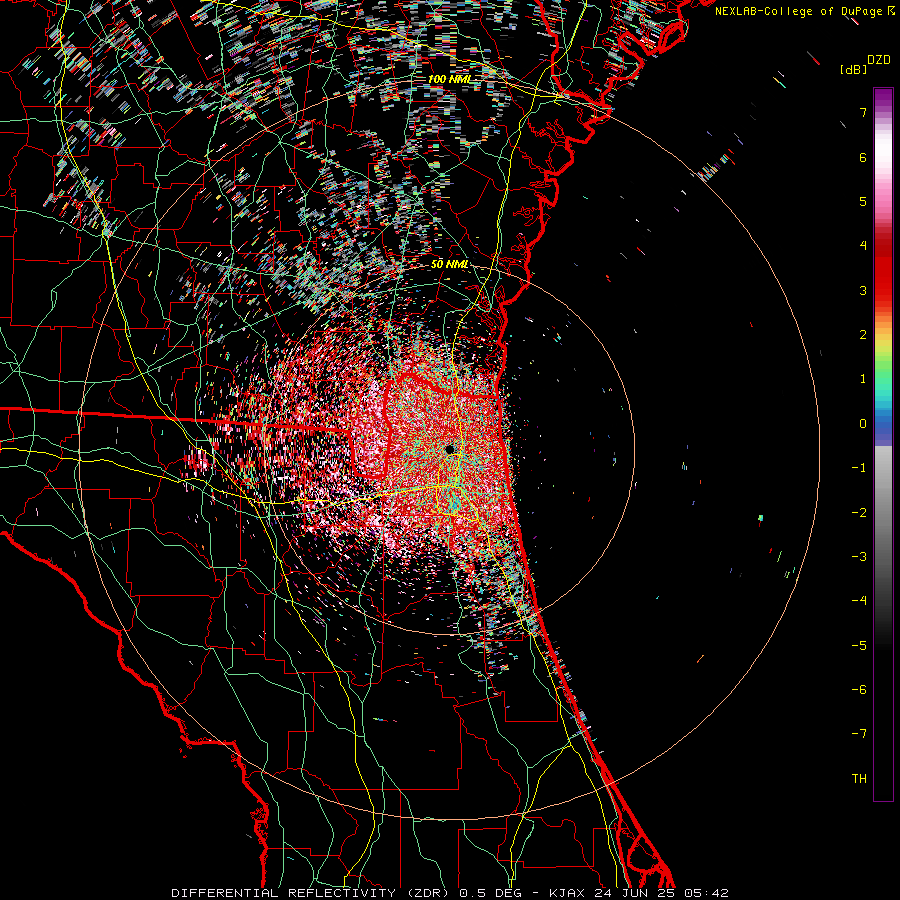The width and height of the screenshot is (900, 900).
Task: Click the gray -2 dB segment of color bar
Action: (x=883, y=512)
